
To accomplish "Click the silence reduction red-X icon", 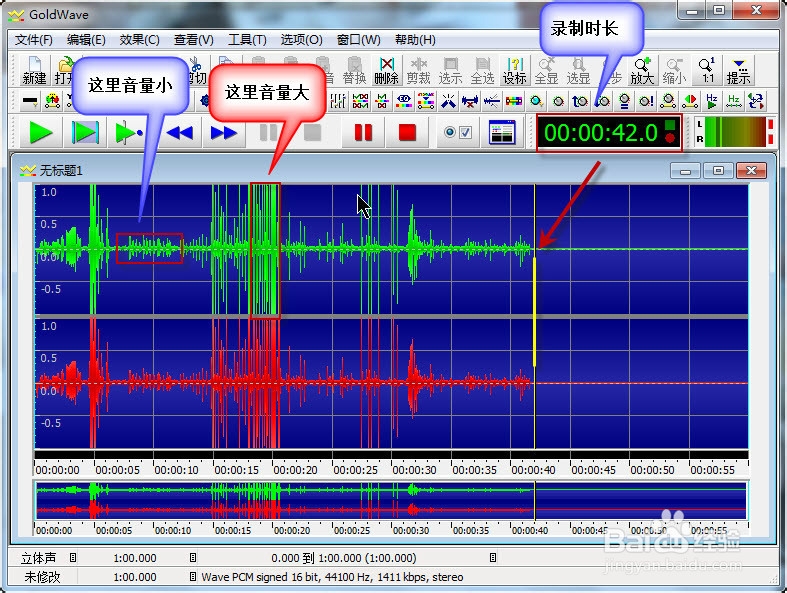I will pyautogui.click(x=470, y=101).
